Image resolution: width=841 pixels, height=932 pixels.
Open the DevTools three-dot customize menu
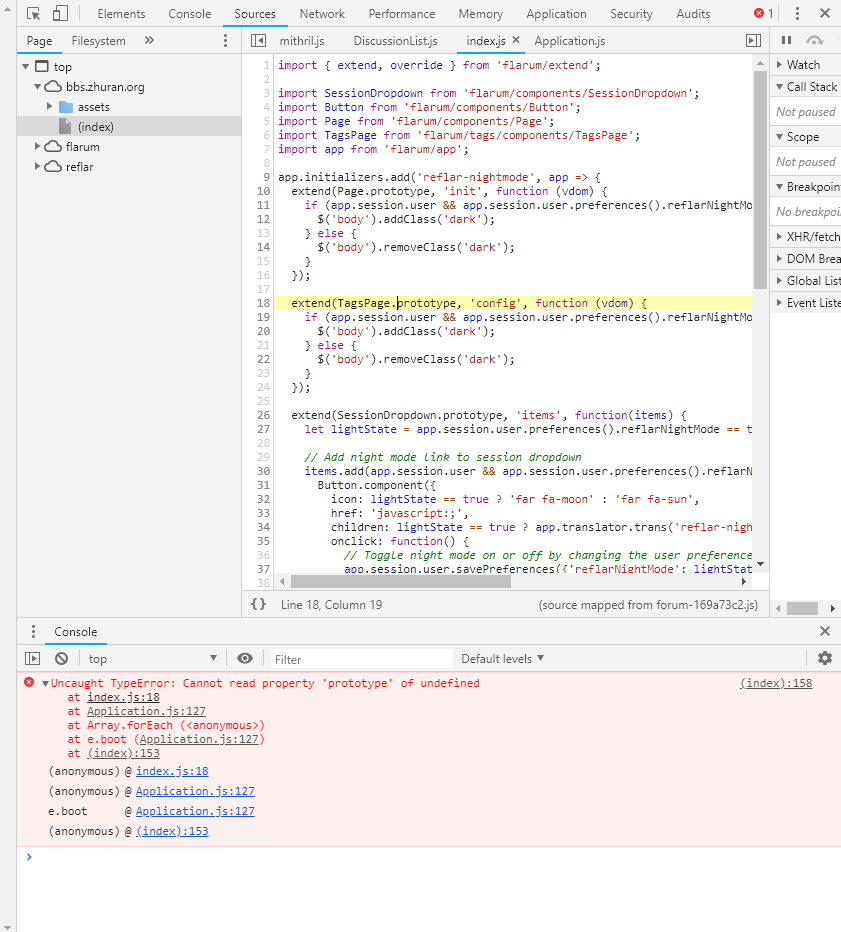point(797,14)
